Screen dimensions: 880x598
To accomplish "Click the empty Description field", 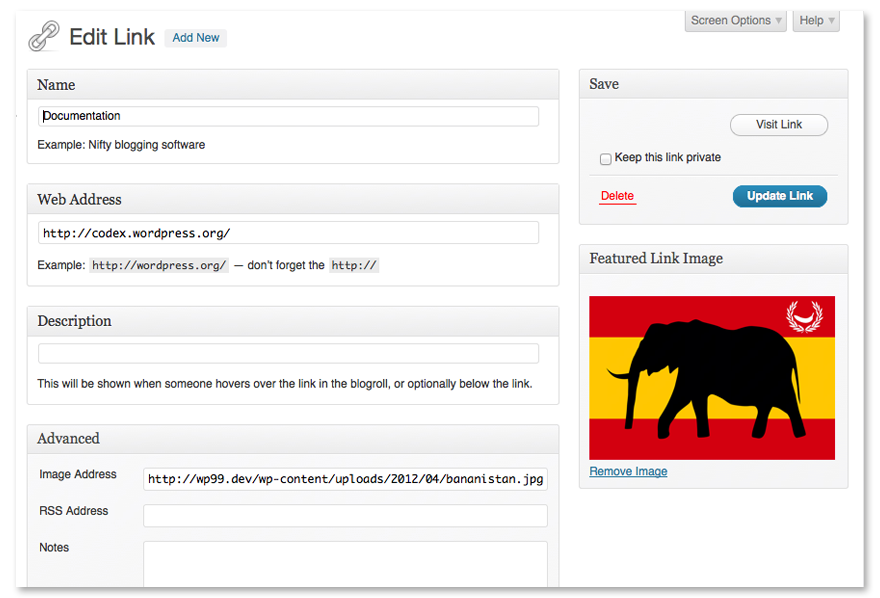I will click(288, 353).
